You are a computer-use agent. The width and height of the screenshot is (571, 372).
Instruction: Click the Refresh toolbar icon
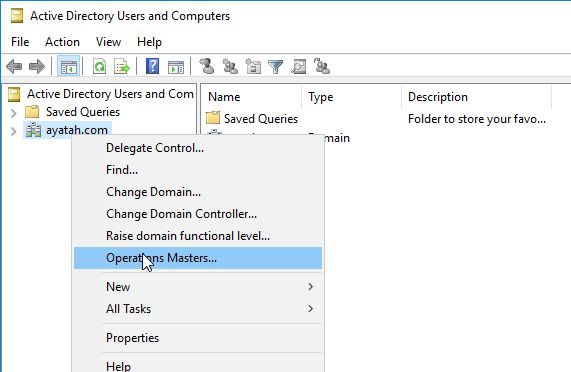99,67
